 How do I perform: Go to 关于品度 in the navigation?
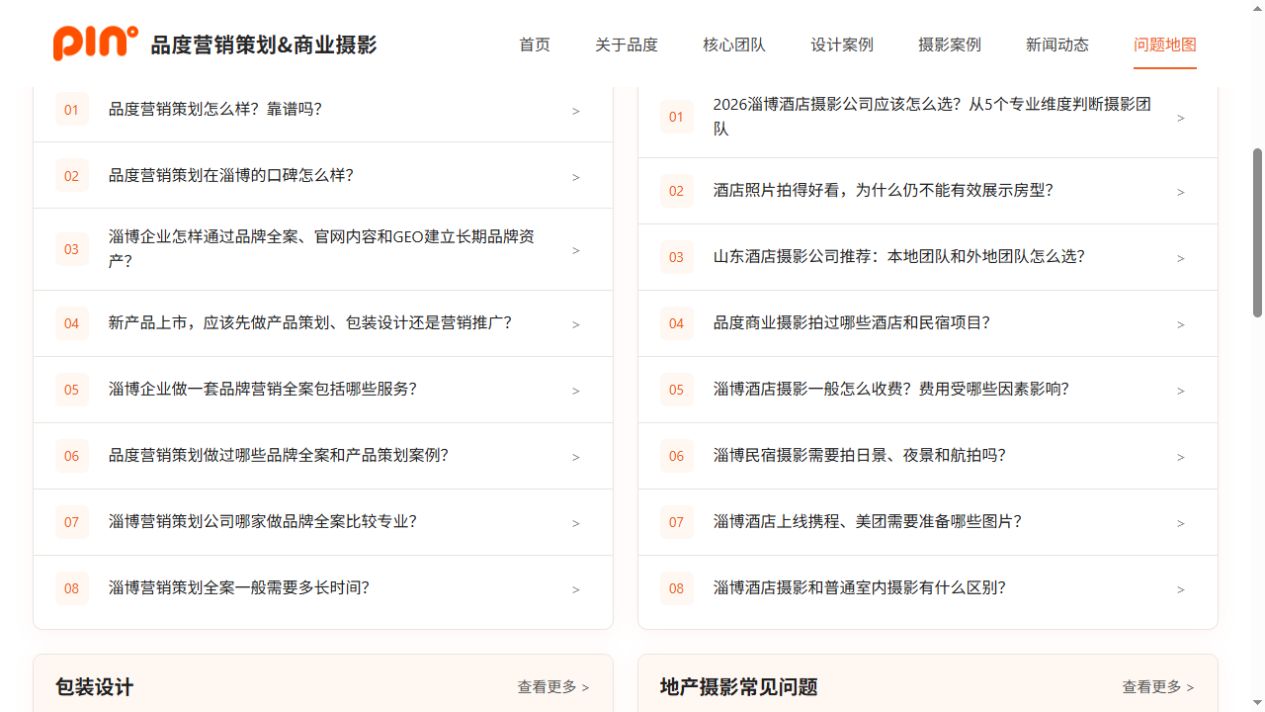[x=627, y=45]
